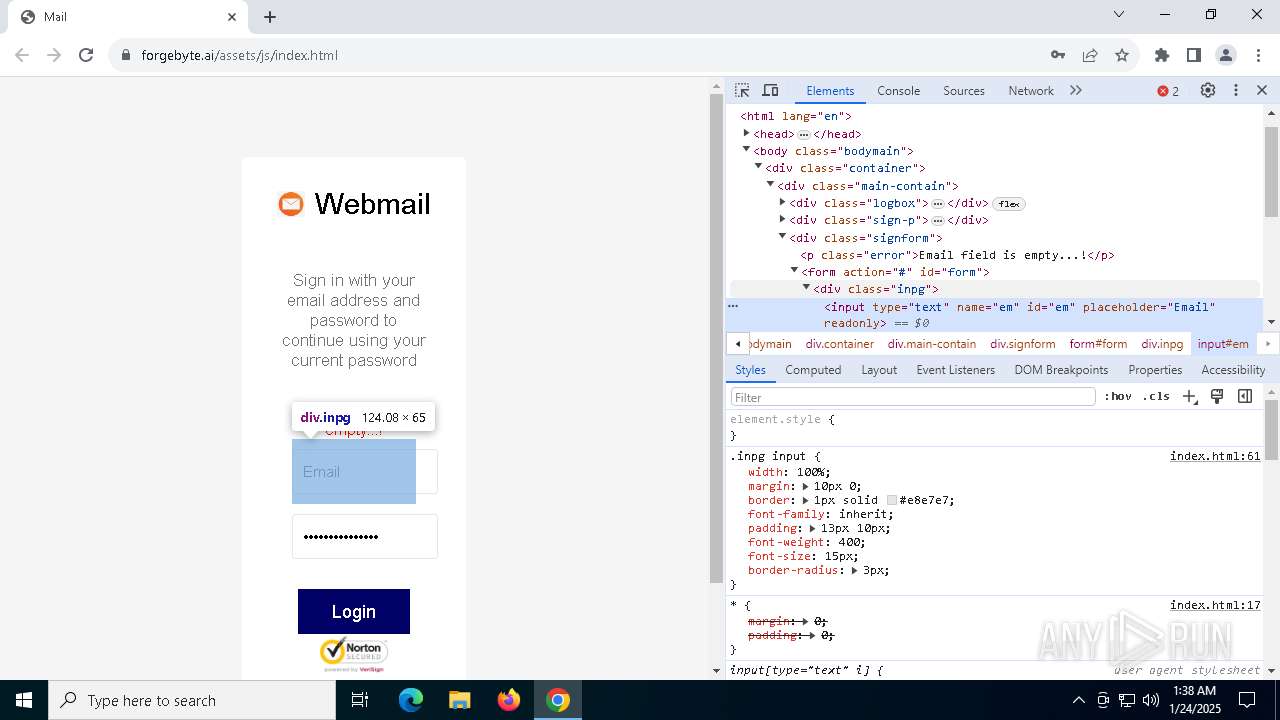
Task: Open the share this page icon
Action: click(x=1090, y=55)
